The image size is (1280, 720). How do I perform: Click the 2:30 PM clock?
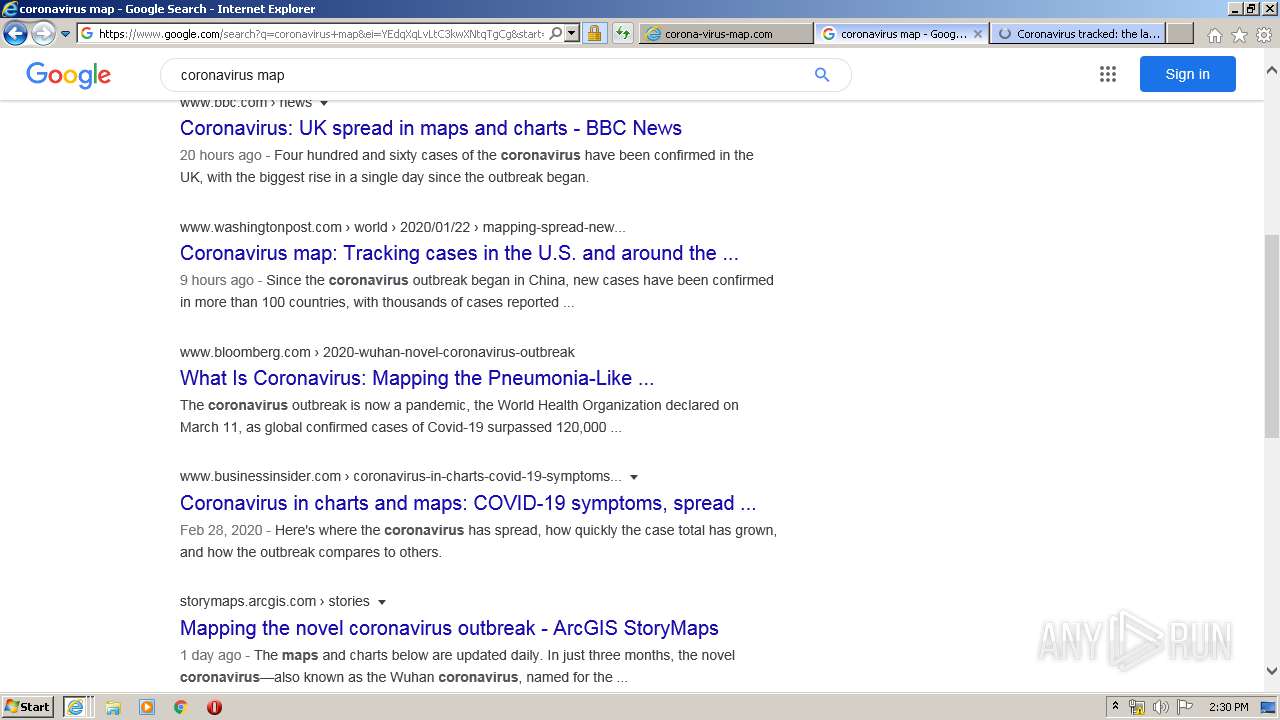1228,707
